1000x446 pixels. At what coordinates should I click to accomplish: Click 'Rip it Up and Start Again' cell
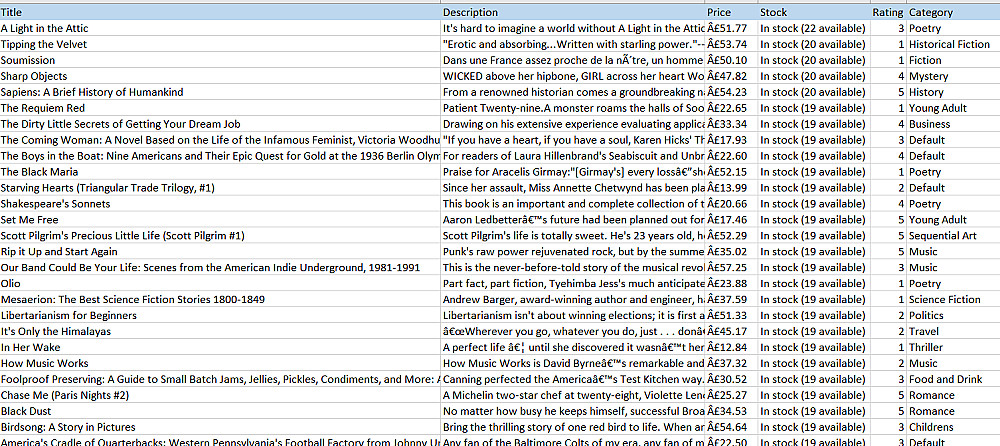(220, 251)
